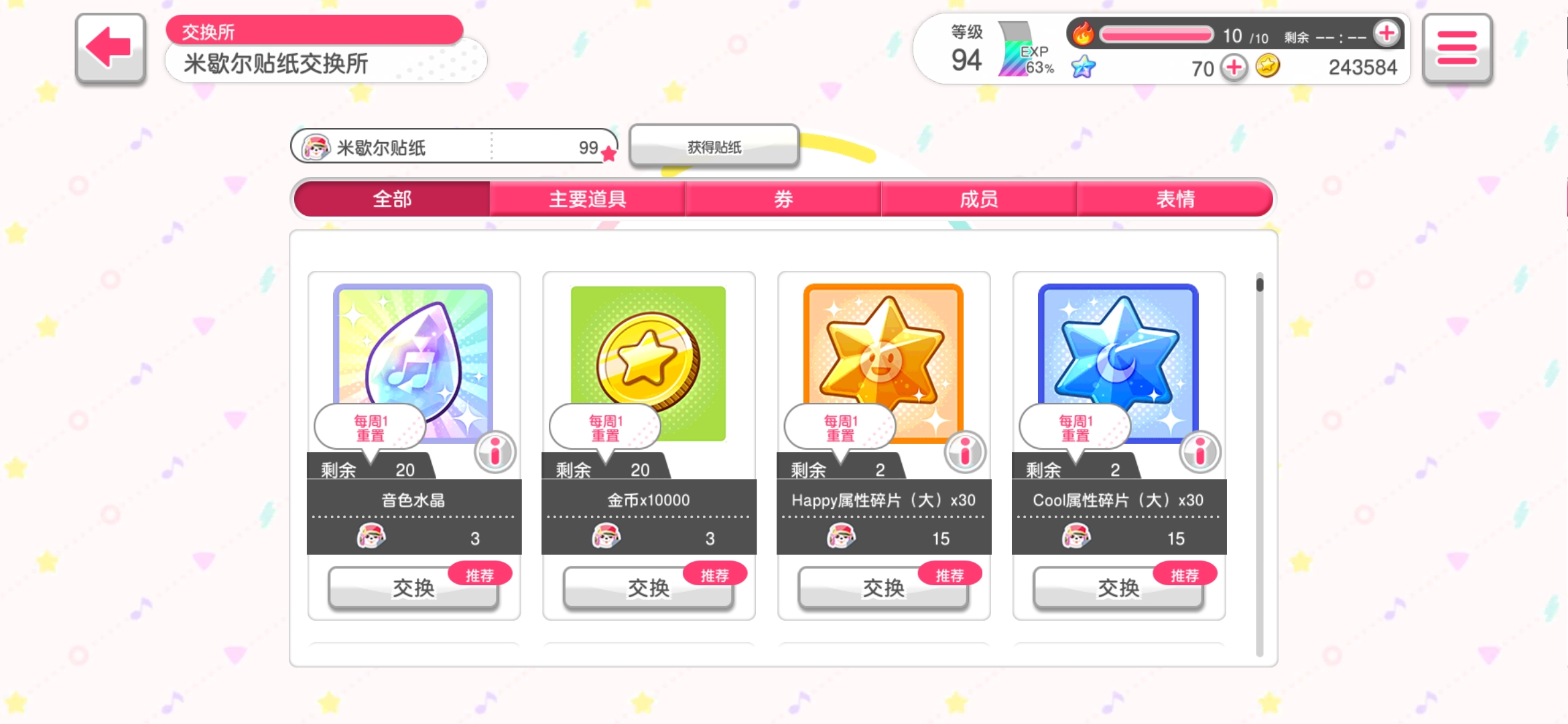The width and height of the screenshot is (1568, 724).
Task: Select the gold coin item thumbnail
Action: click(x=648, y=363)
